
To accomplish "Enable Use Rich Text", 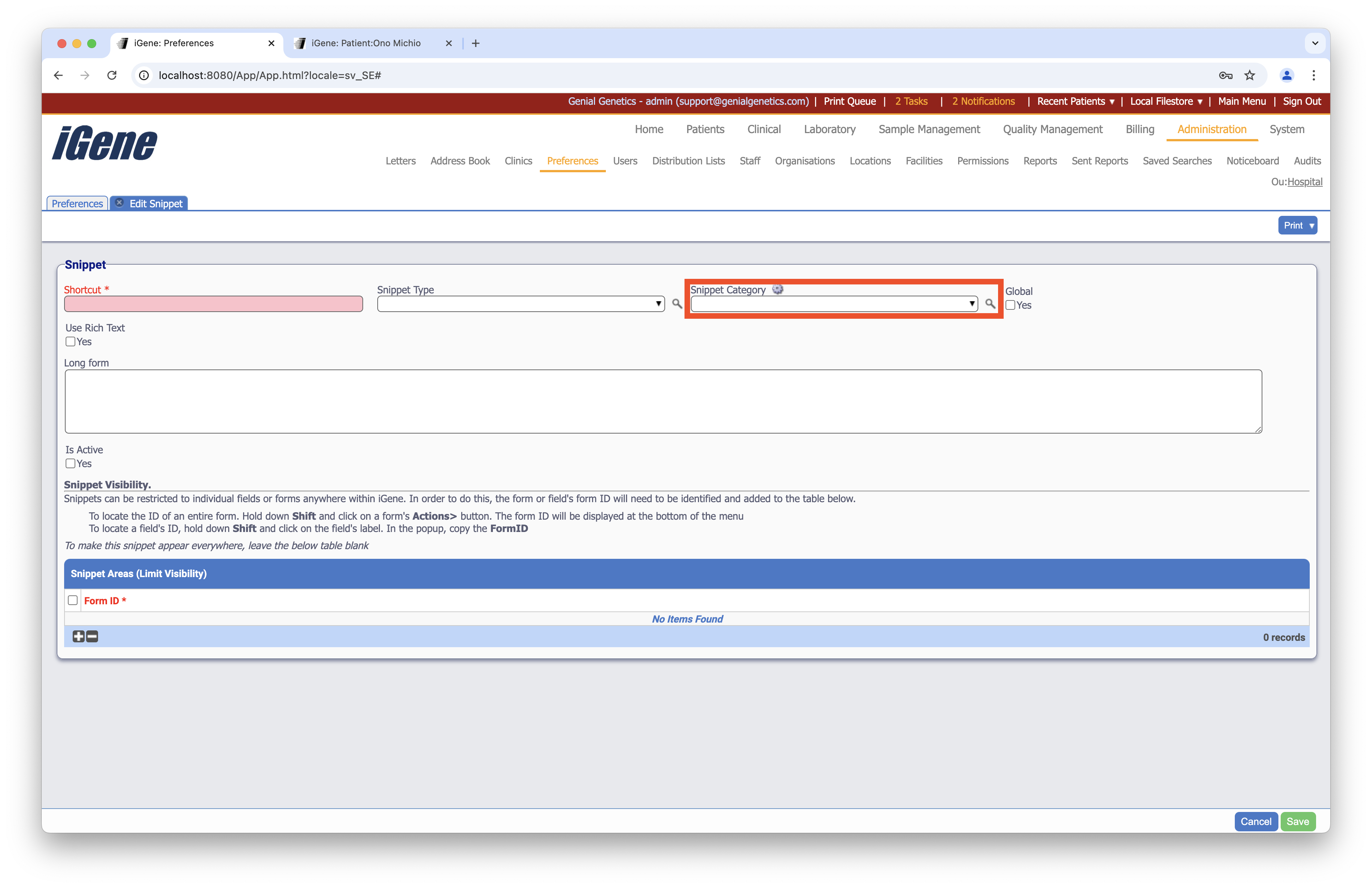I will [71, 342].
